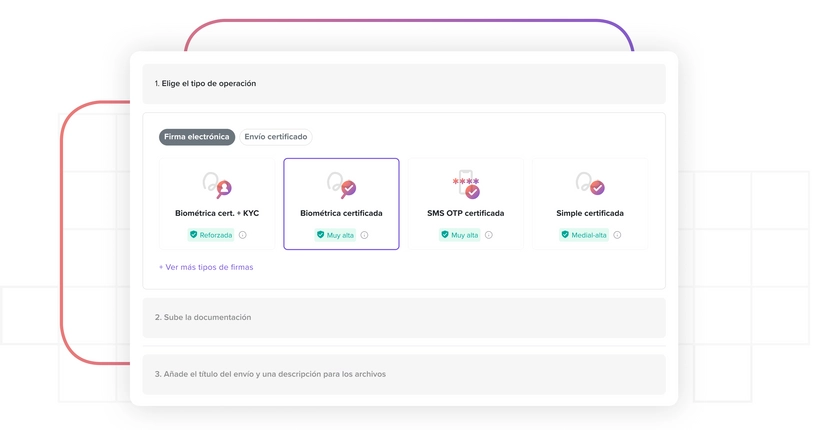Click the Biométrica certificada signature icon

(x=341, y=185)
